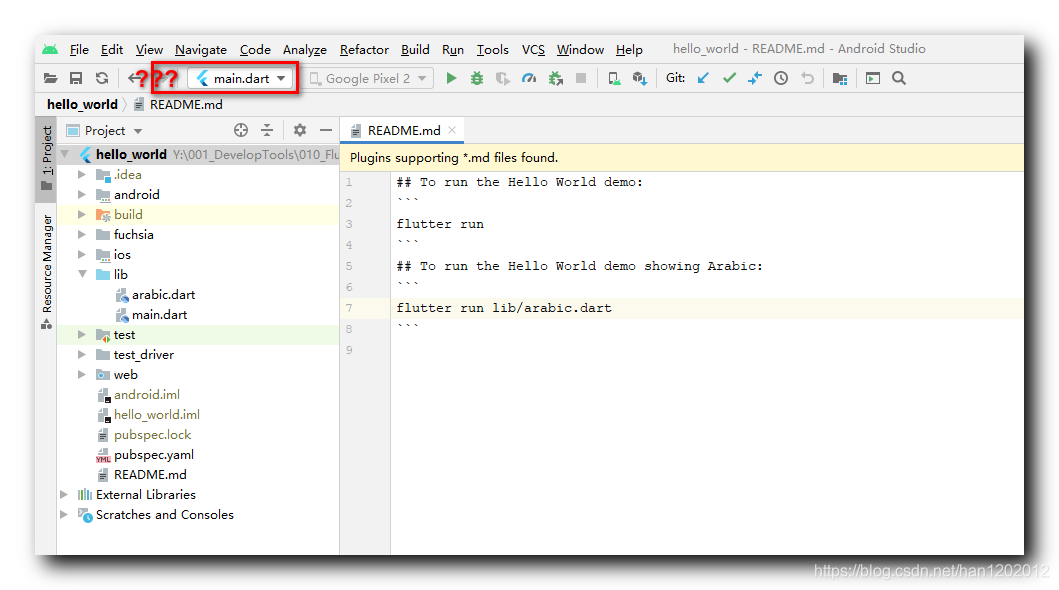The image size is (1059, 590).
Task: Click the Synchronize refresh icon
Action: pos(102,78)
